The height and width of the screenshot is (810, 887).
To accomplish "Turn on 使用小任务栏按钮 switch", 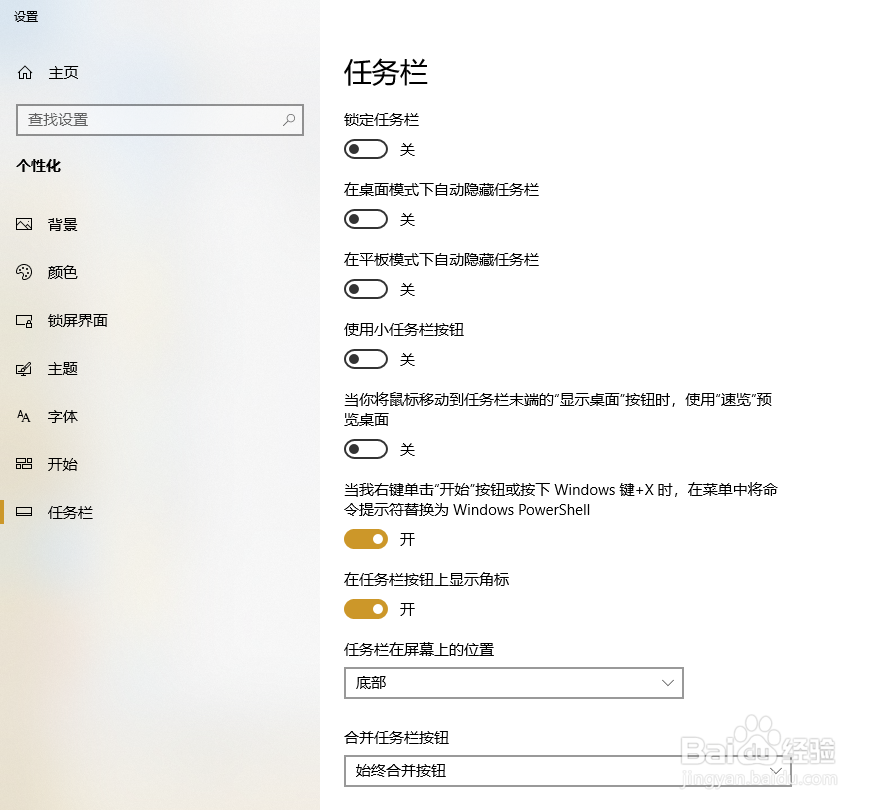I will coord(366,359).
